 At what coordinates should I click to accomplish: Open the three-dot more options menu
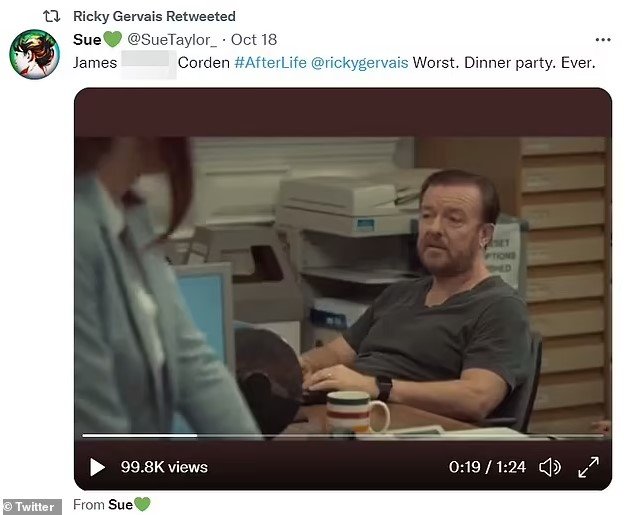pos(603,40)
